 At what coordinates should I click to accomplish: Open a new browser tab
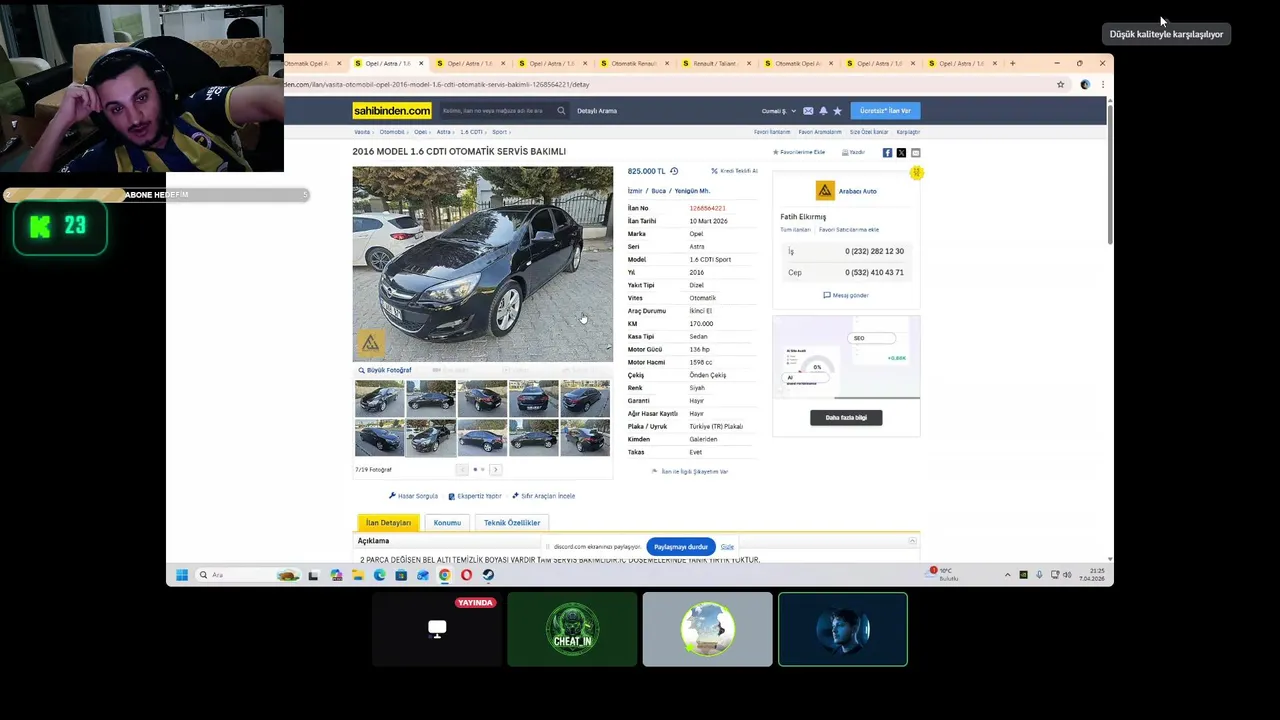1012,63
